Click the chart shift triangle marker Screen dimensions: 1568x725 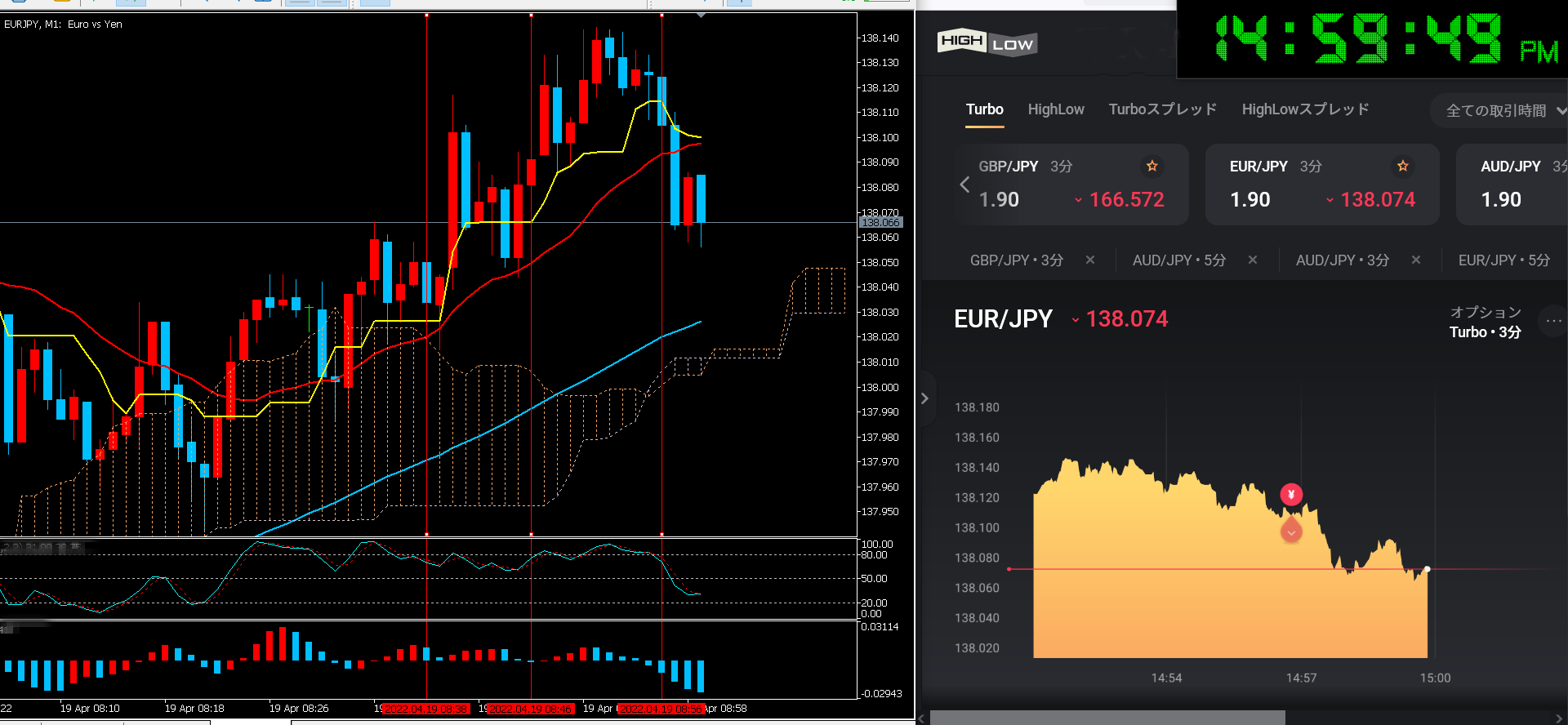tap(701, 15)
